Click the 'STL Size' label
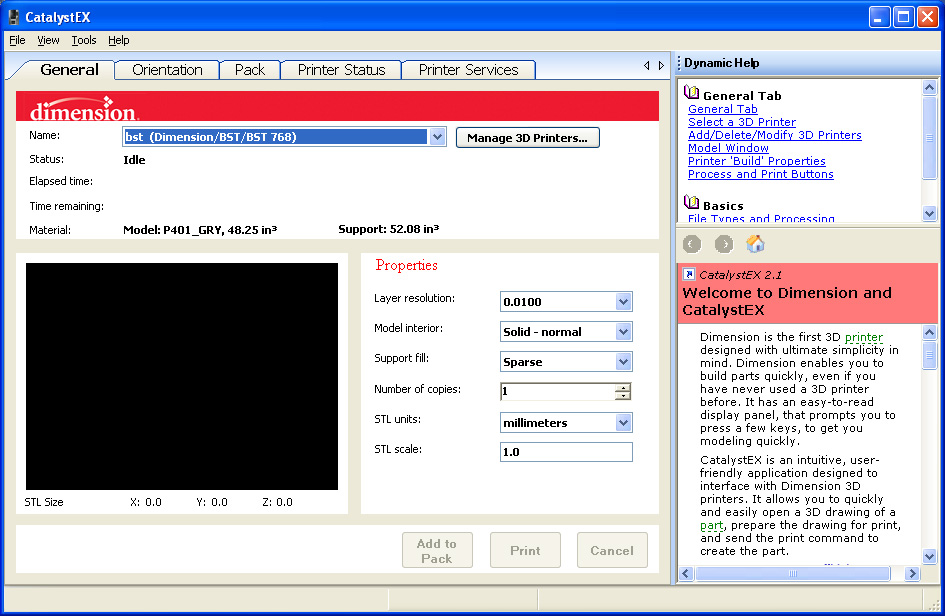Image resolution: width=945 pixels, height=616 pixels. click(x=43, y=502)
